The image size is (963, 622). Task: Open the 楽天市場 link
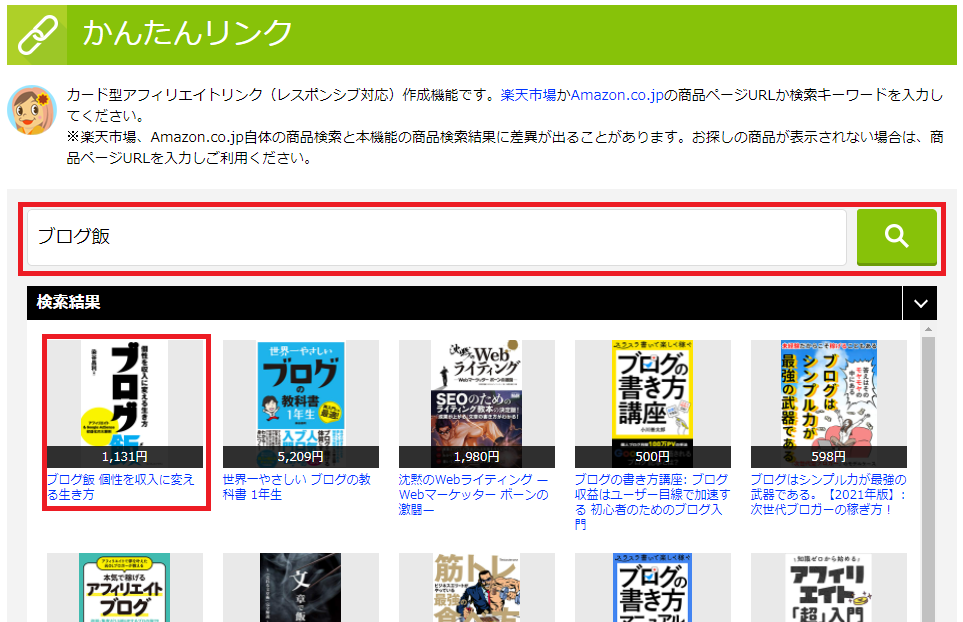point(528,95)
